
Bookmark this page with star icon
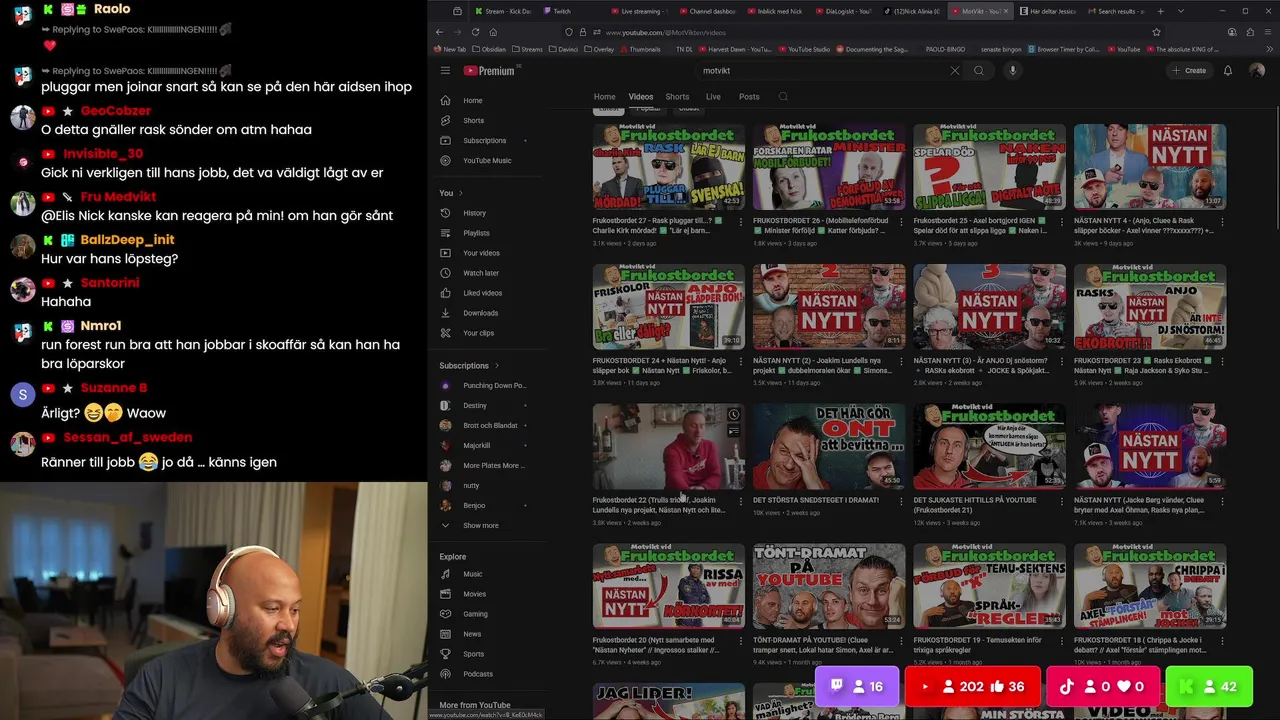[1156, 32]
